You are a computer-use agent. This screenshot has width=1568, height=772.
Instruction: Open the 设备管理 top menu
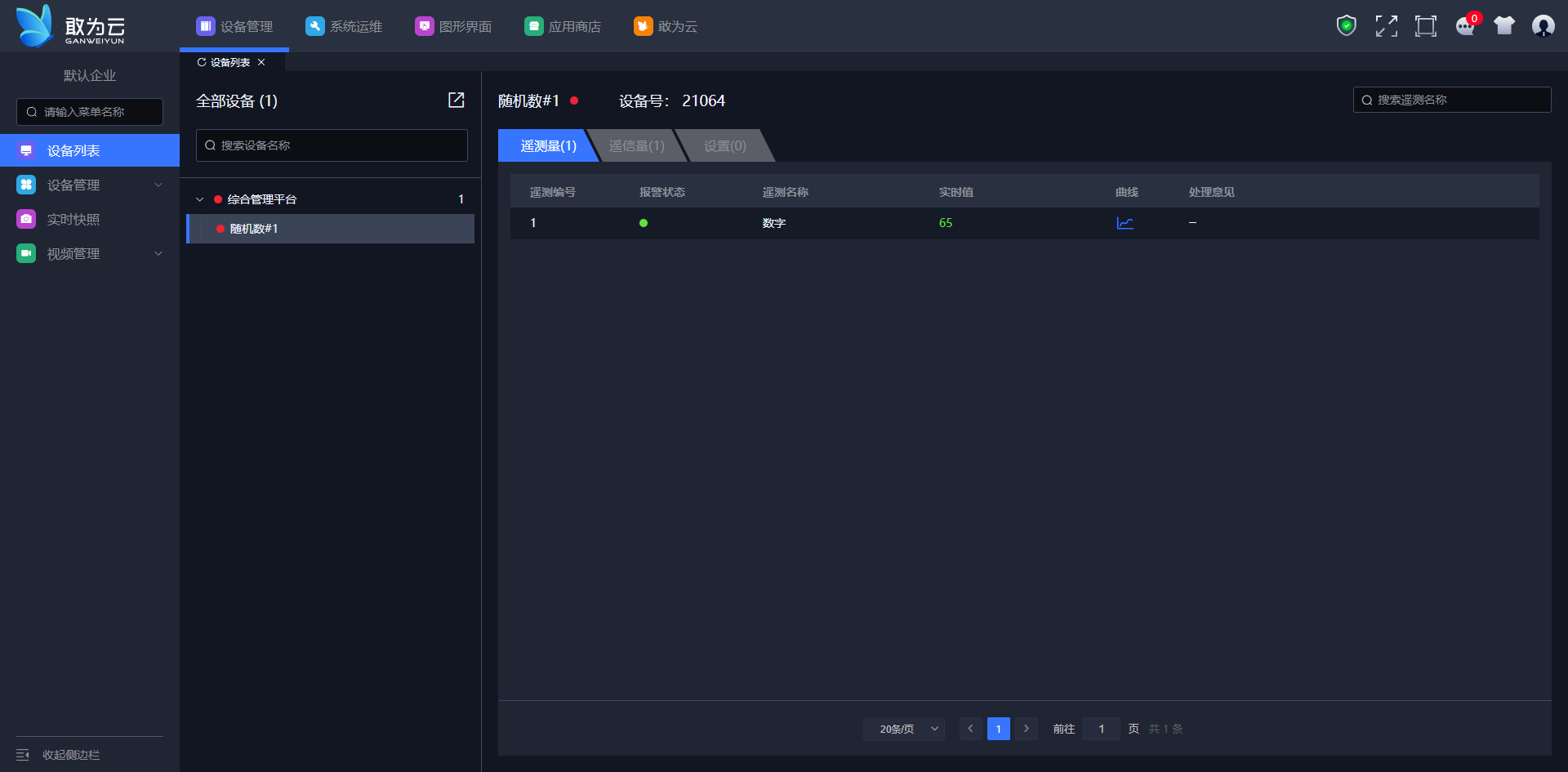pos(234,26)
